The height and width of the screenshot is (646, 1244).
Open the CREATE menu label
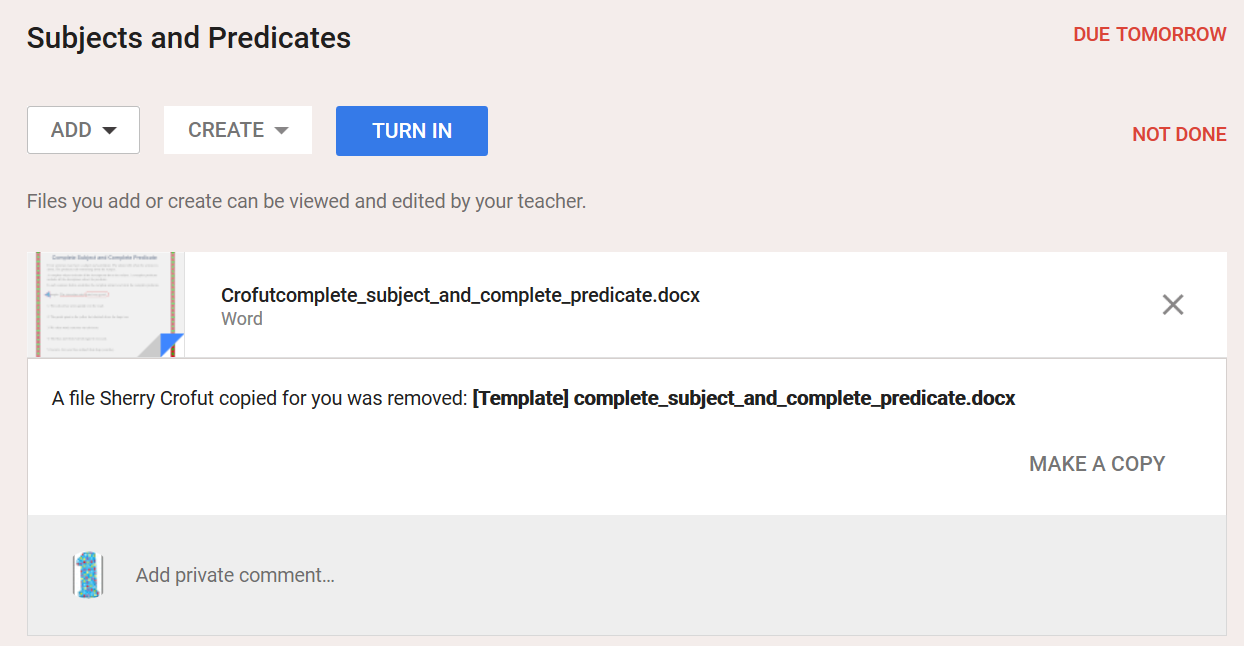point(226,130)
